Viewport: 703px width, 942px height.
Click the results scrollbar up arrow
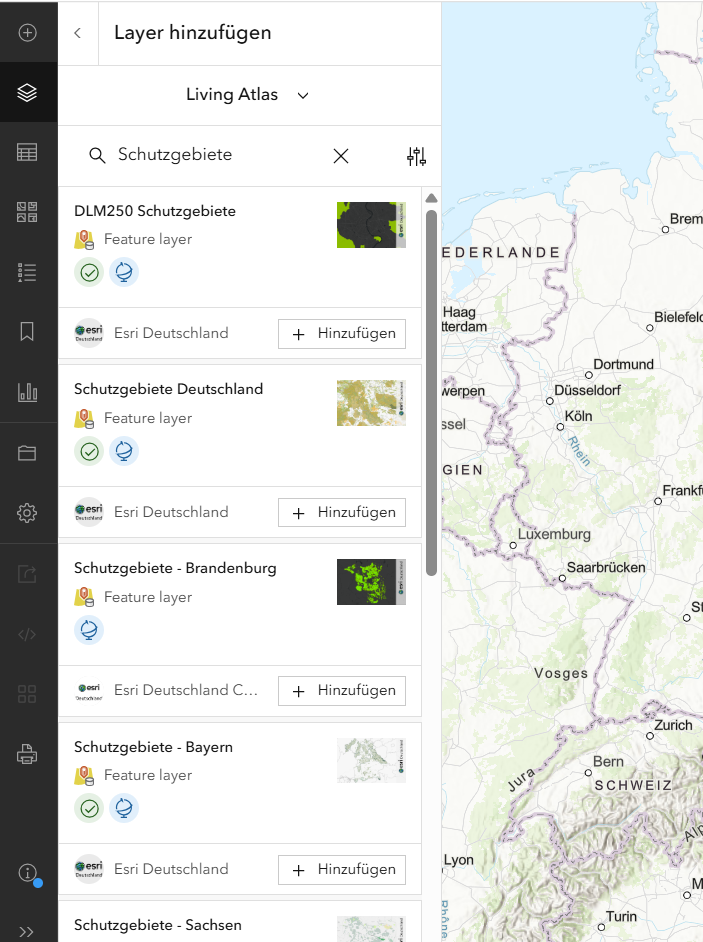tap(431, 198)
